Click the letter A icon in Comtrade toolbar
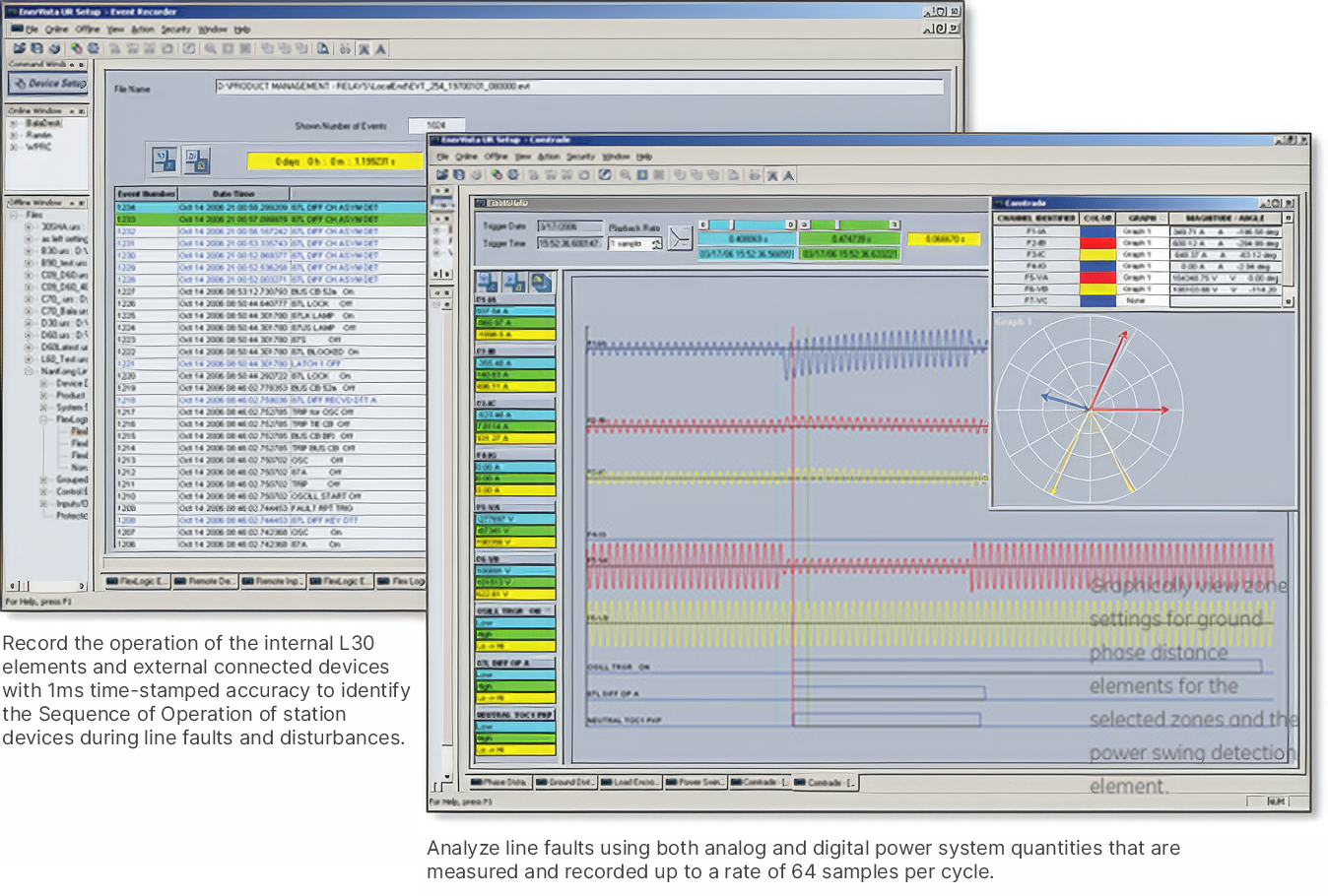 tap(788, 175)
